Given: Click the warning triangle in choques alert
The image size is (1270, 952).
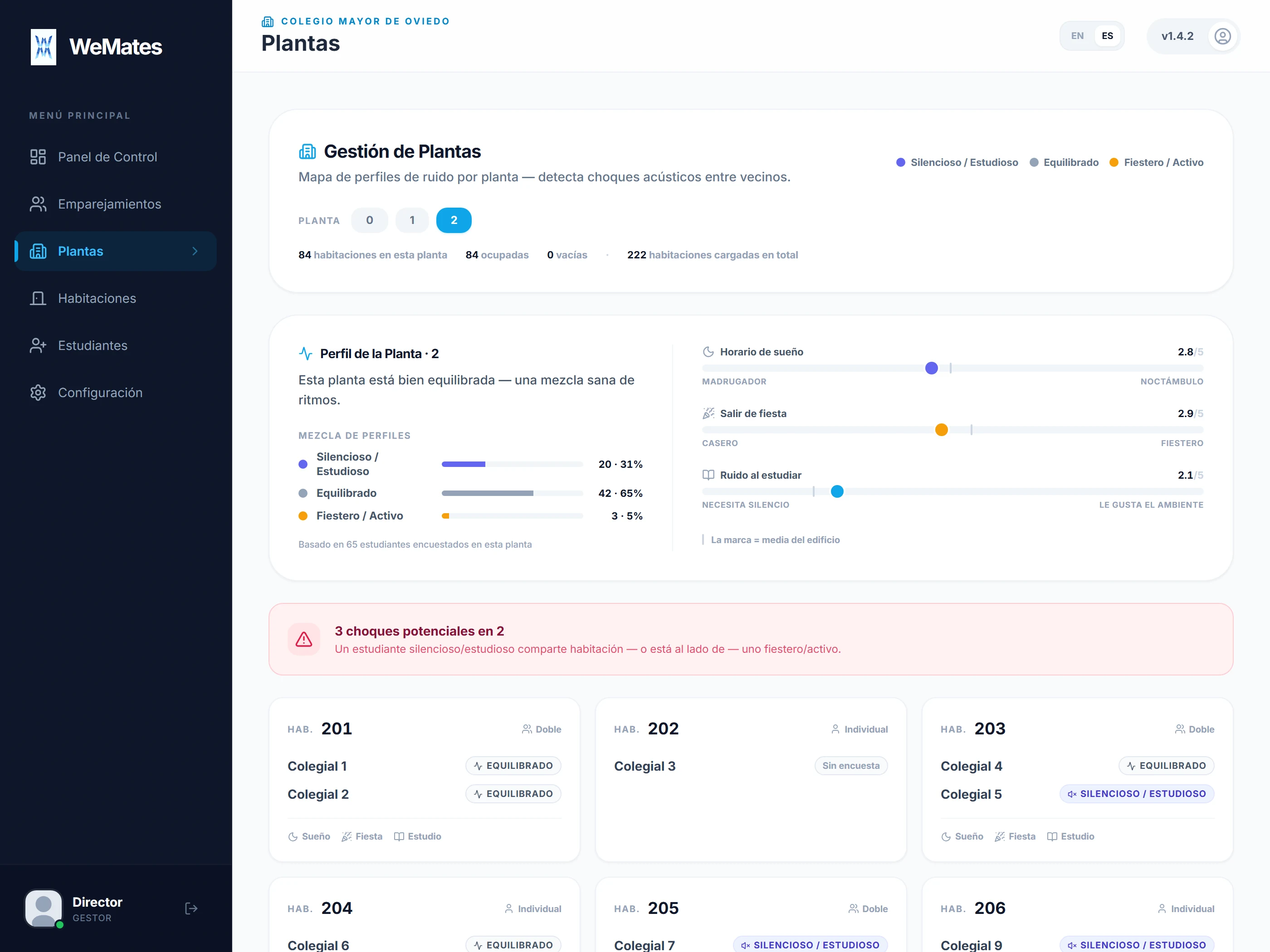Looking at the screenshot, I should pyautogui.click(x=304, y=639).
